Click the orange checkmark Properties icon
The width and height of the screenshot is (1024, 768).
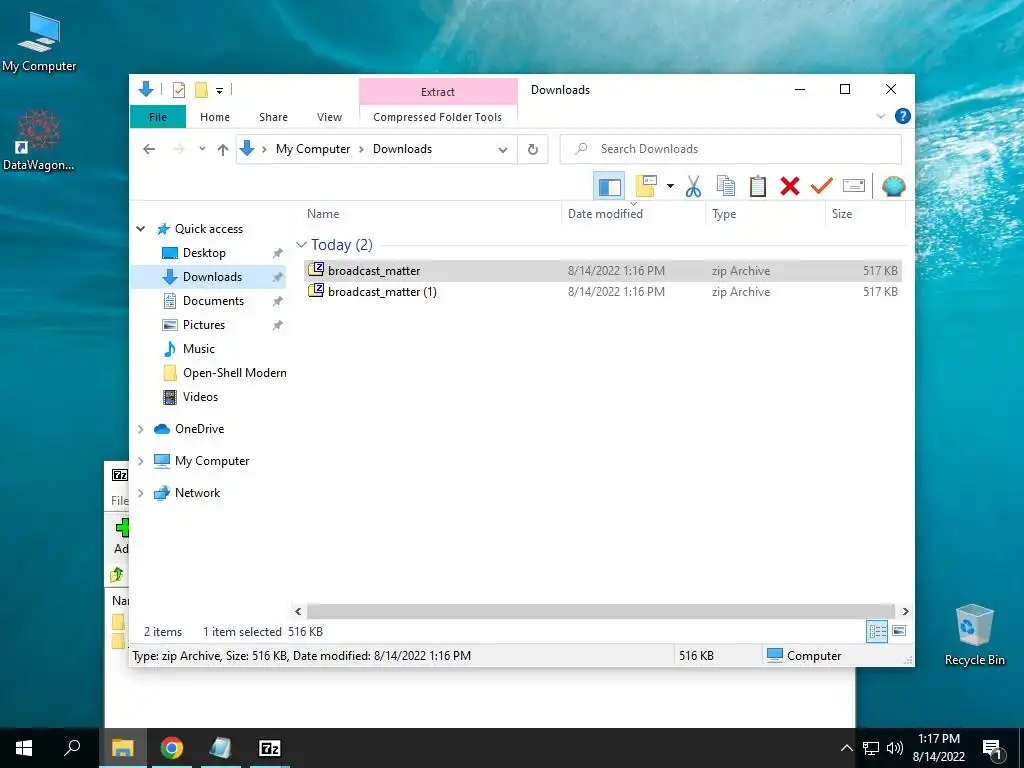coord(822,187)
